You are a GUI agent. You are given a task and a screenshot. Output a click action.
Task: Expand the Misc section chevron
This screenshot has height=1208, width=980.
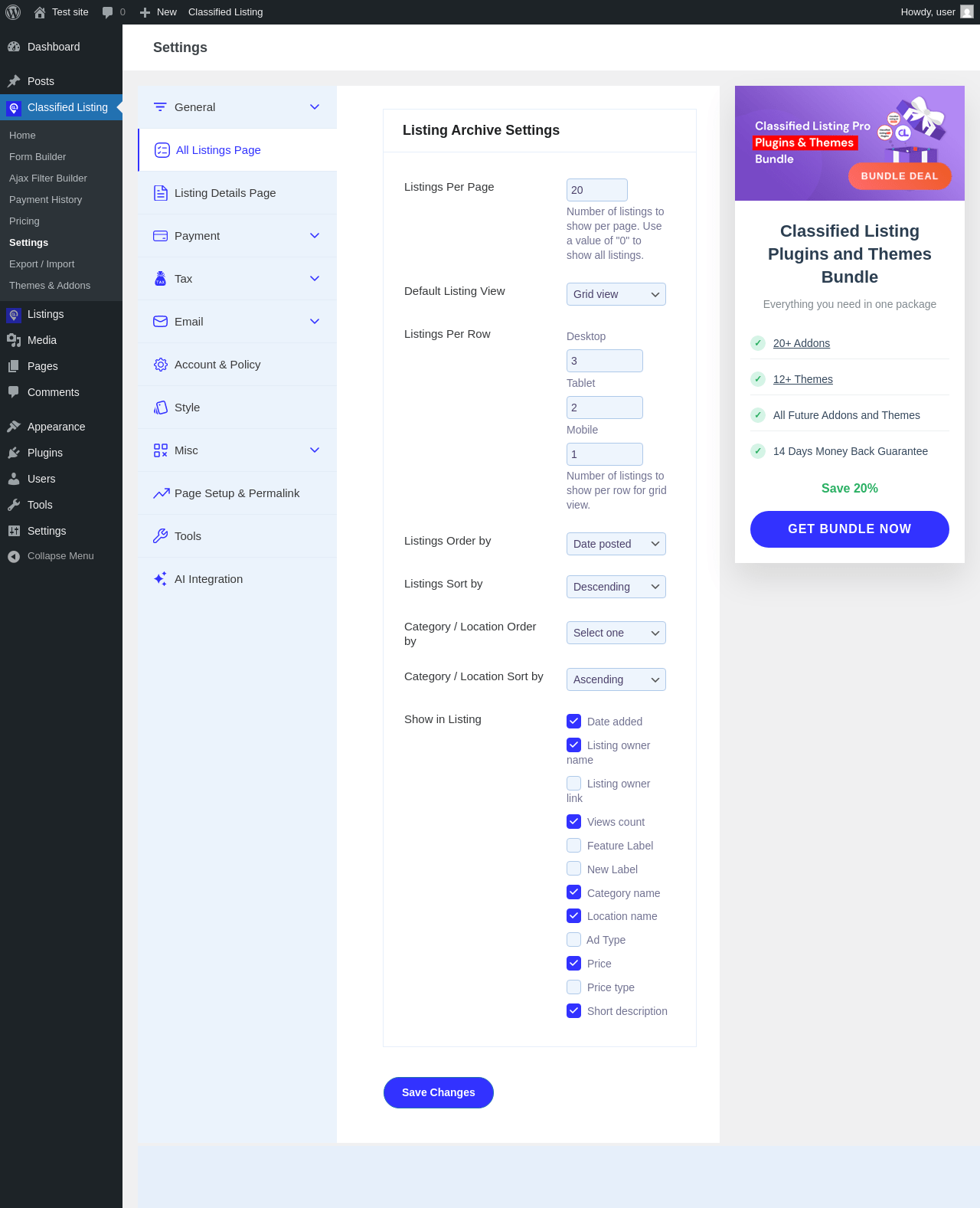click(x=315, y=450)
